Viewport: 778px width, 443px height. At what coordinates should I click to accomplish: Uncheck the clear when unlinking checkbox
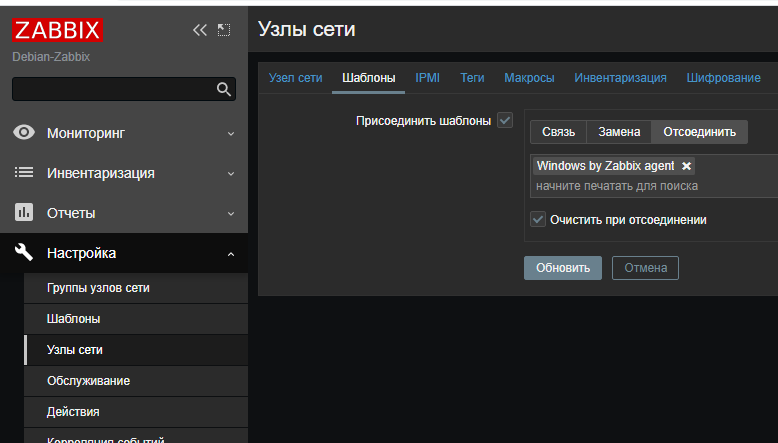[538, 220]
